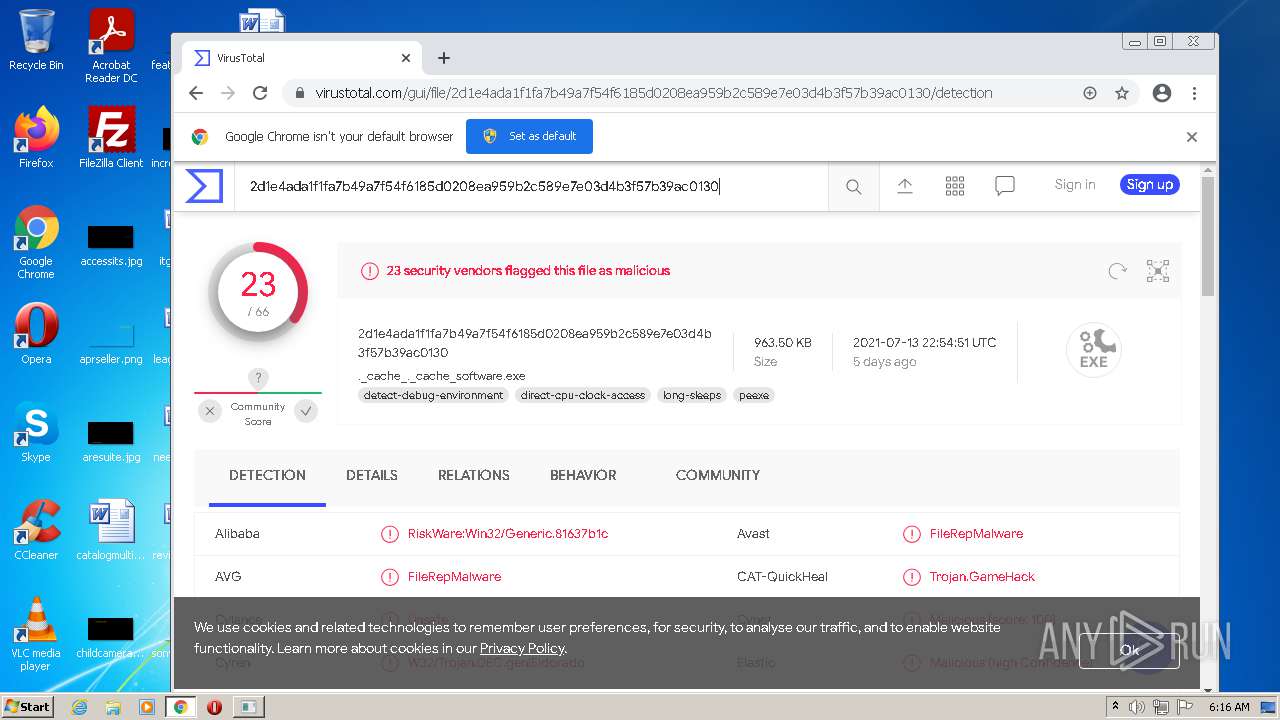Open the Chrome profile avatar

pos(1161,93)
